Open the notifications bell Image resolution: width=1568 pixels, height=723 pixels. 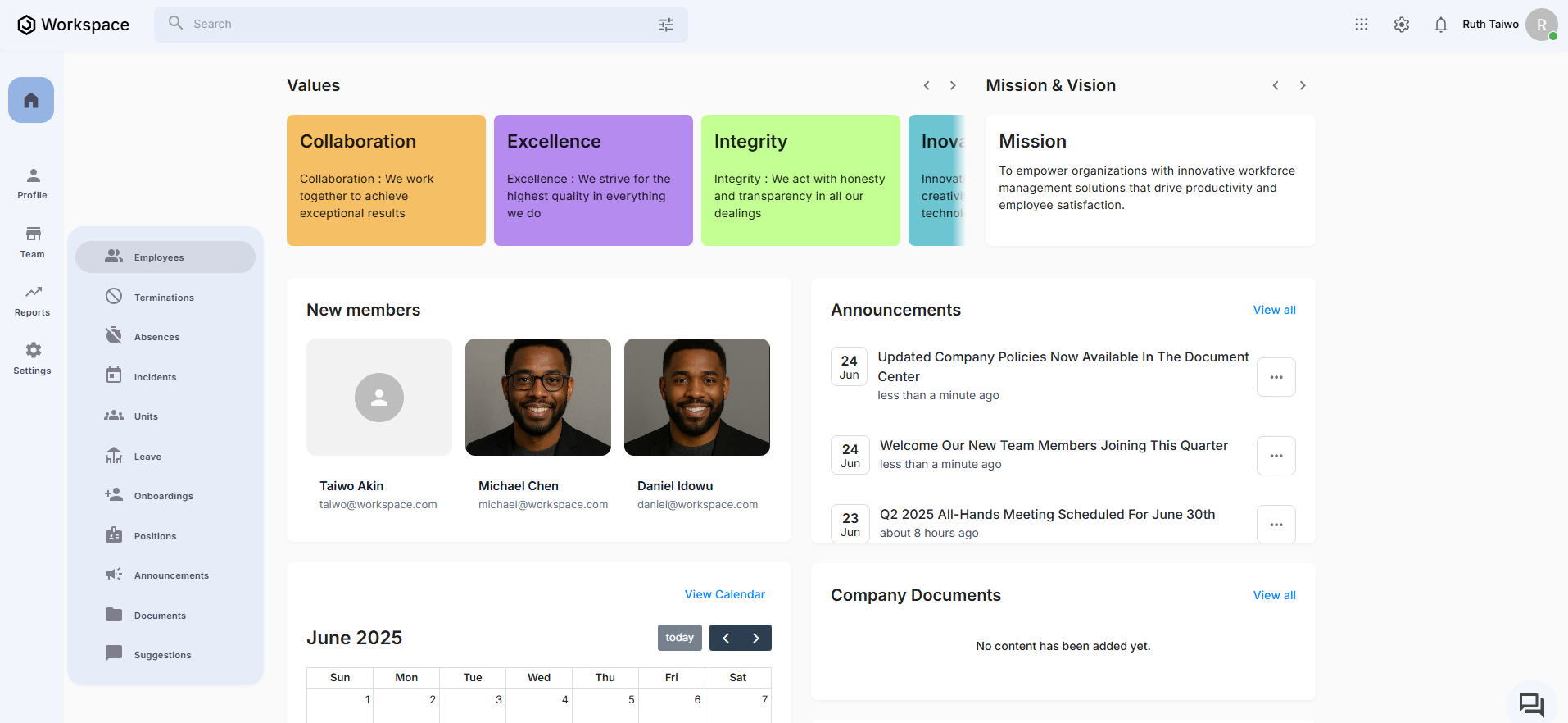tap(1440, 25)
